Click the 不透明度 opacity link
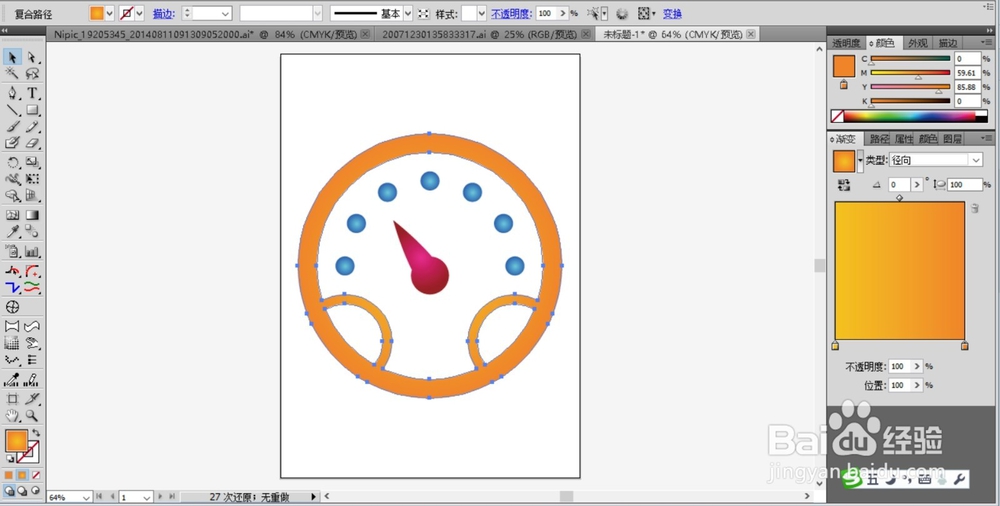1000x506 pixels. pyautogui.click(x=511, y=13)
